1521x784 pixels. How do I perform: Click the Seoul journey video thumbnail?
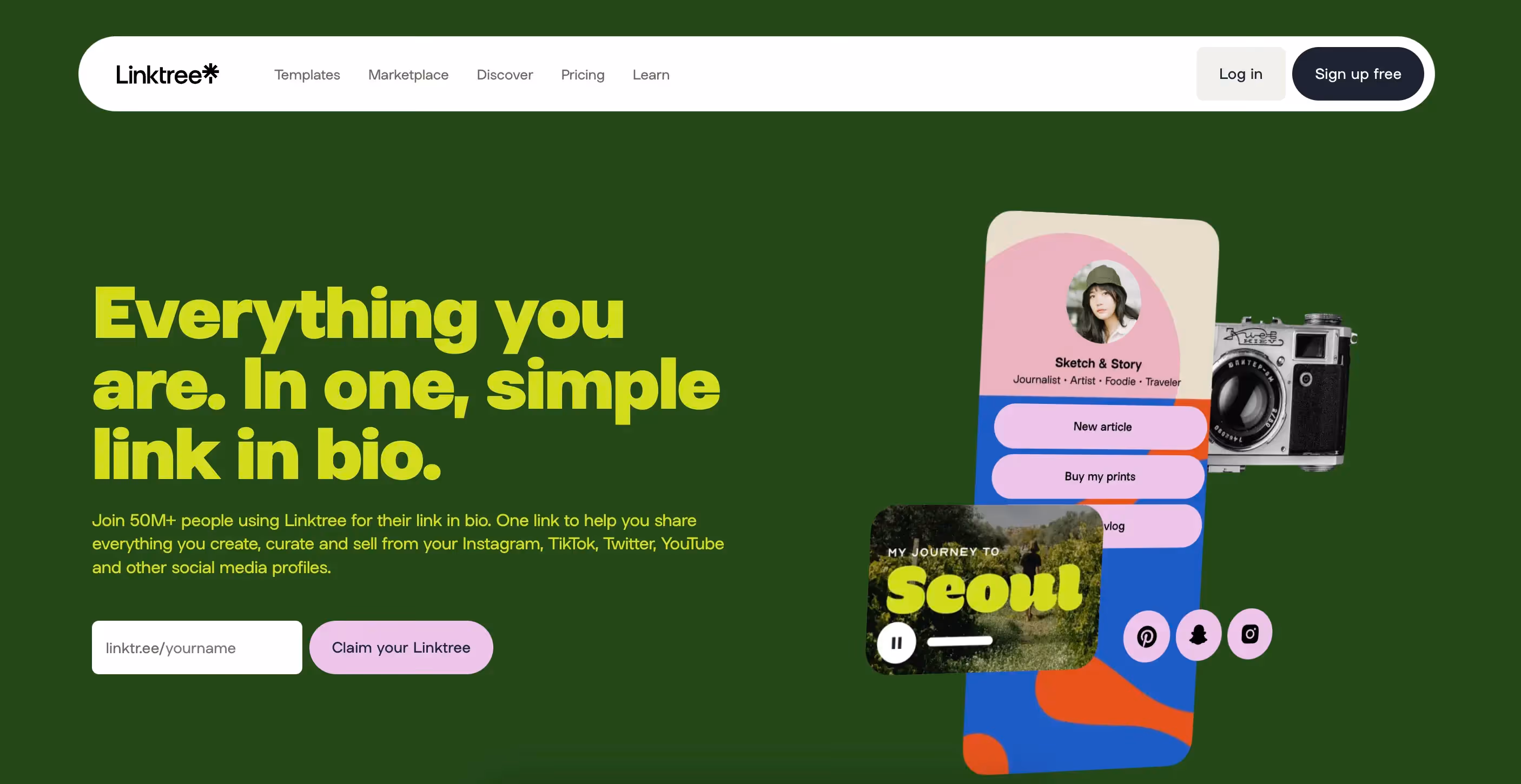pos(983,589)
